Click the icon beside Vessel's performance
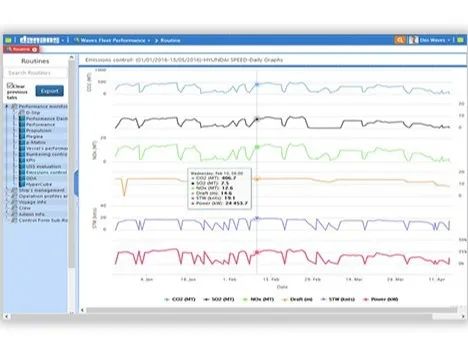 [22, 148]
